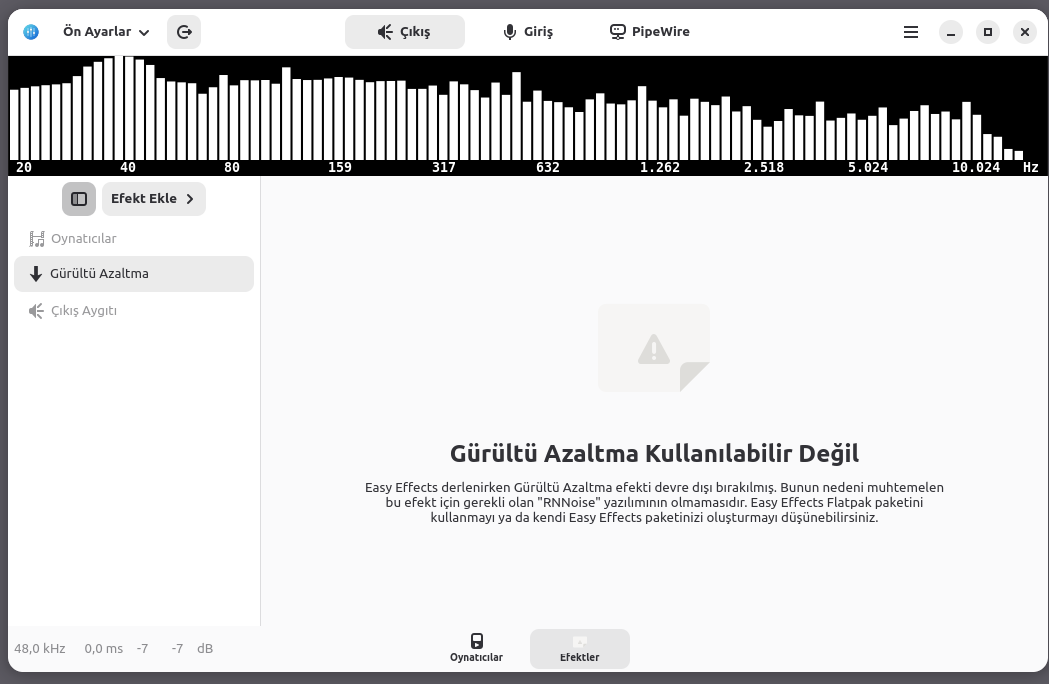Click the Easy Effects app logo icon

[31, 32]
